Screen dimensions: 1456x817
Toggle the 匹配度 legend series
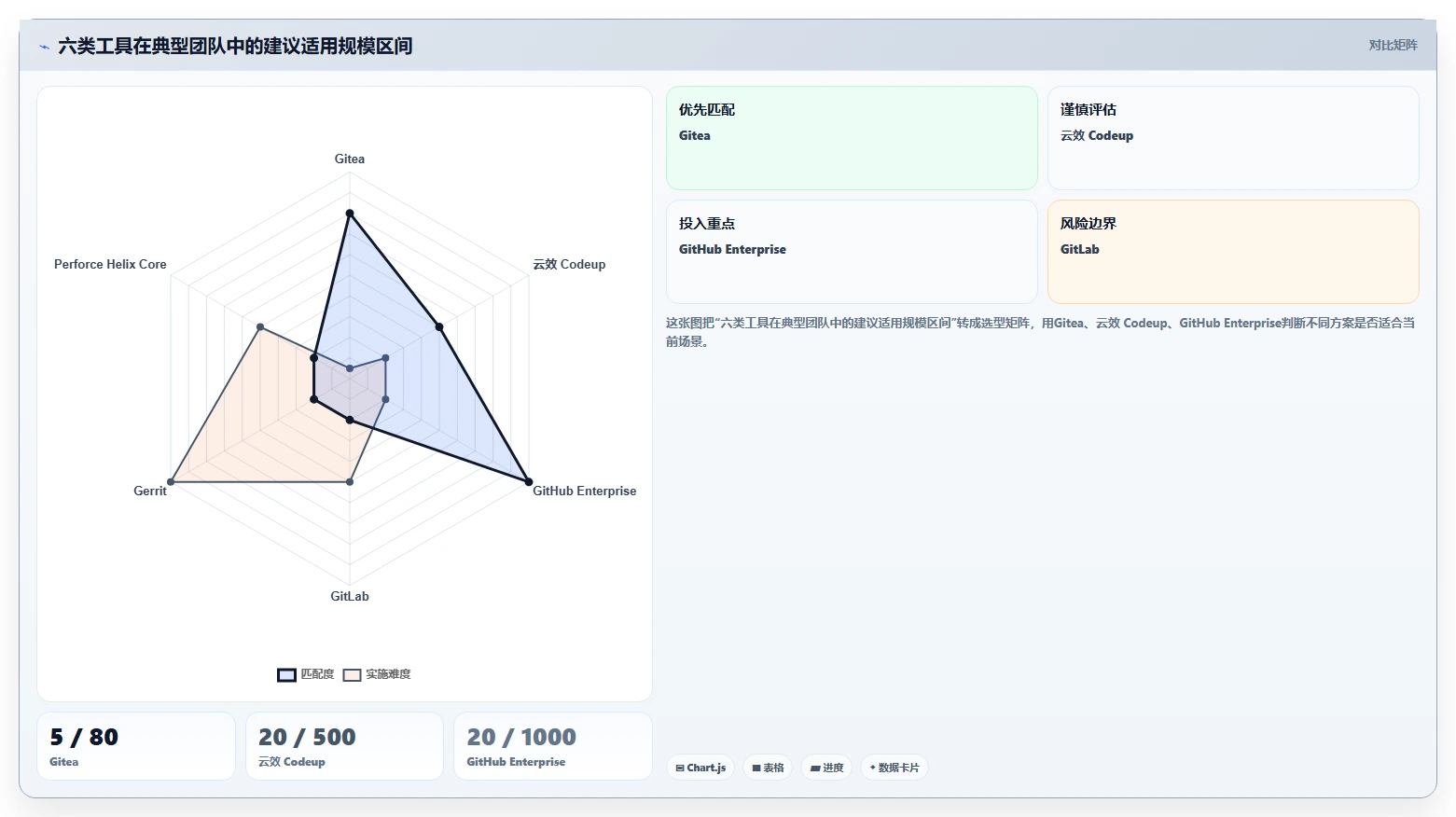click(306, 674)
